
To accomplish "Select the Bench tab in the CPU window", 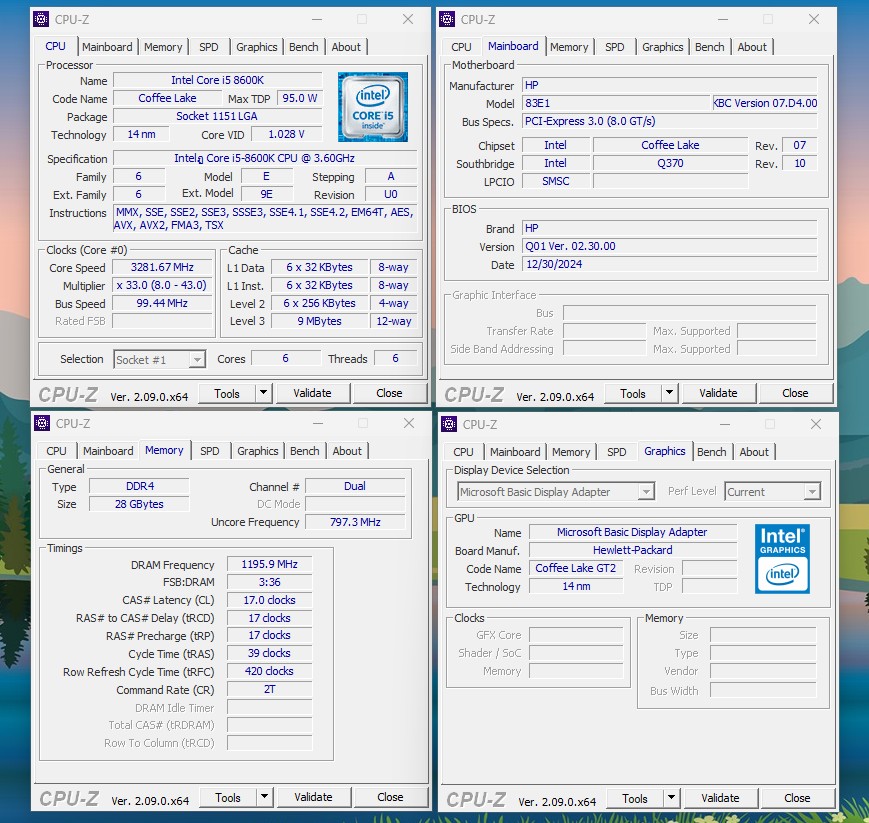I will 304,47.
